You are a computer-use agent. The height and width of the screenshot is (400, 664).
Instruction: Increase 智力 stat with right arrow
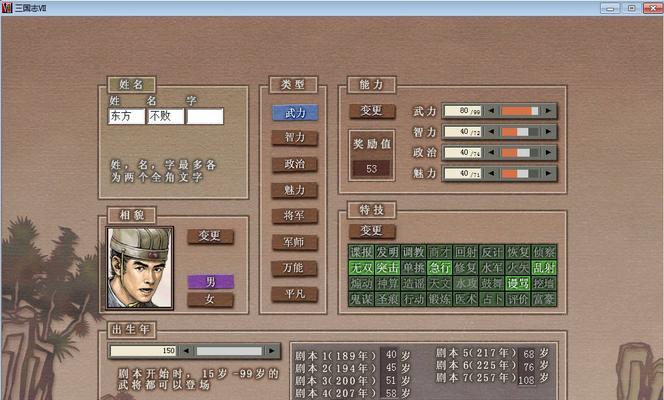coord(548,132)
